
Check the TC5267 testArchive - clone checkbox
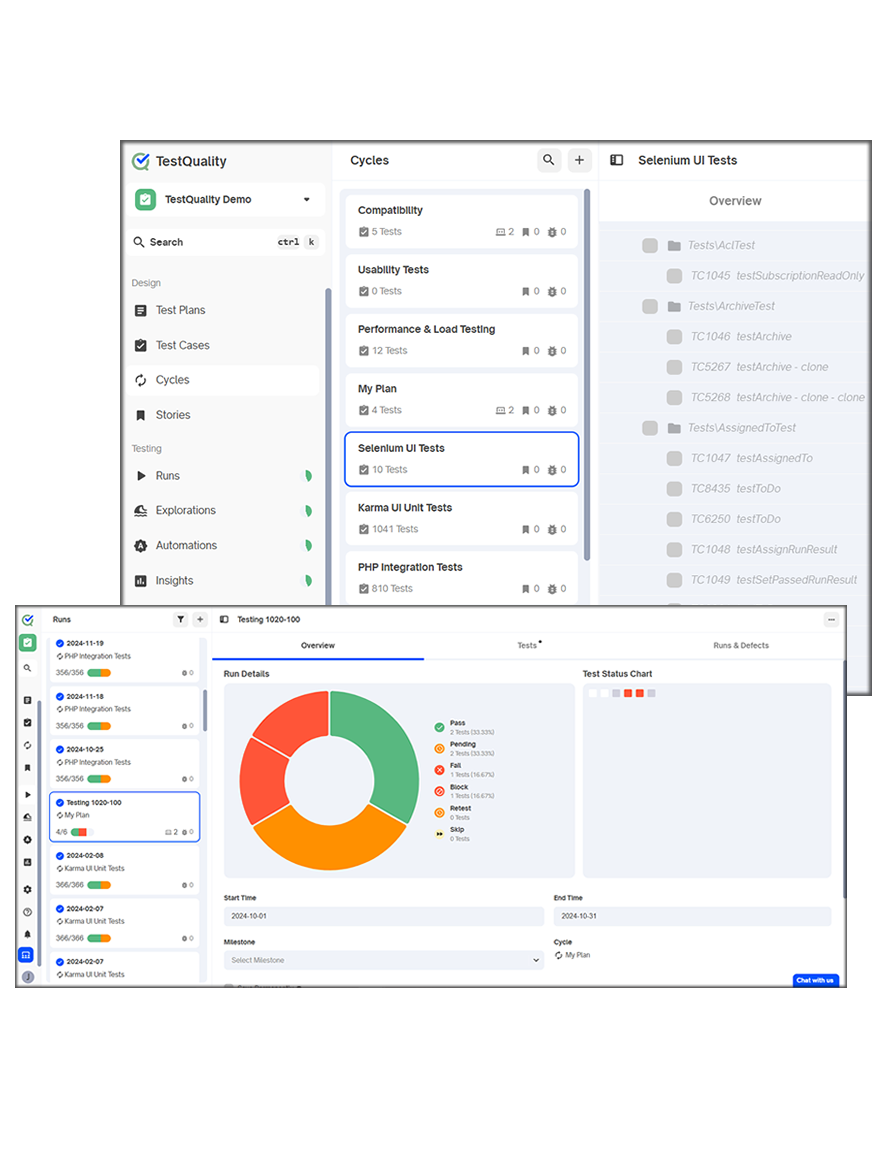pos(674,367)
